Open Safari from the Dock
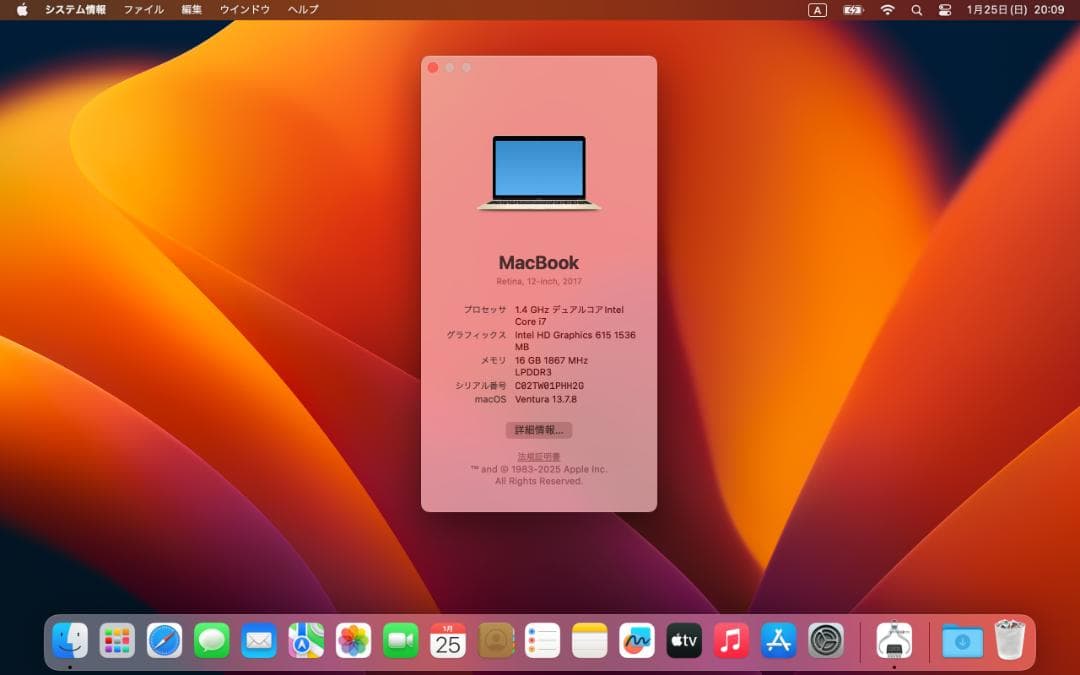The width and height of the screenshot is (1080, 675). pos(163,640)
